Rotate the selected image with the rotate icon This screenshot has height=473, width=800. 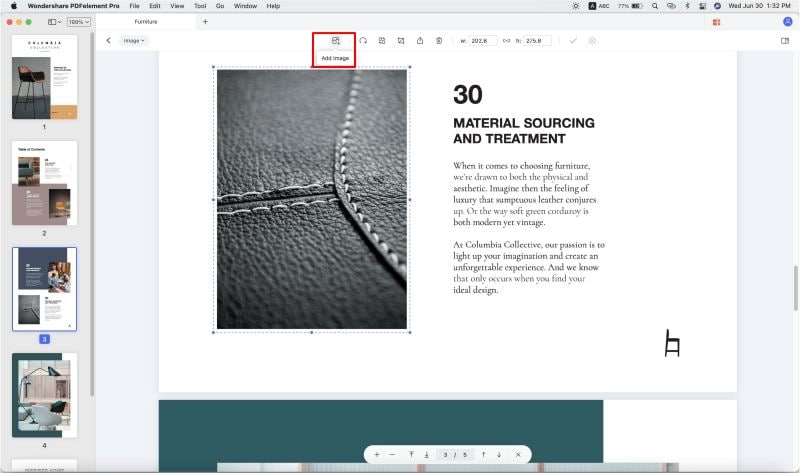(x=363, y=41)
